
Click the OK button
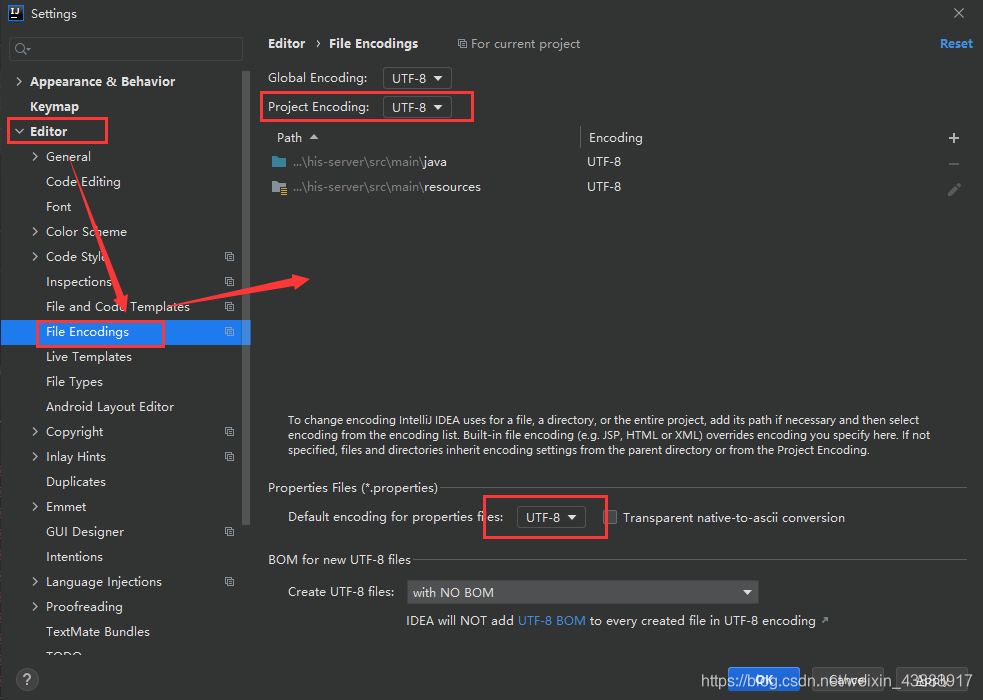coord(764,679)
